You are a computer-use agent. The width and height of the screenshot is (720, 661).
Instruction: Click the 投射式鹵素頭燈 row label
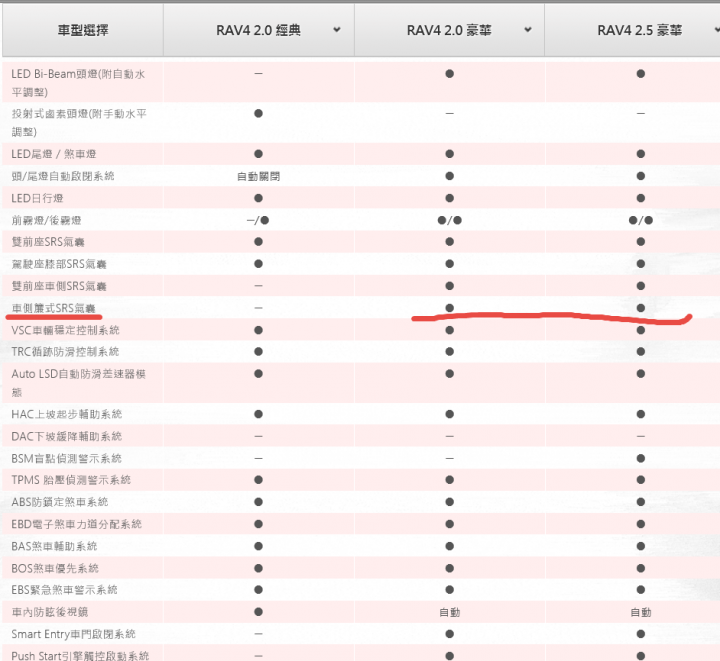79,123
